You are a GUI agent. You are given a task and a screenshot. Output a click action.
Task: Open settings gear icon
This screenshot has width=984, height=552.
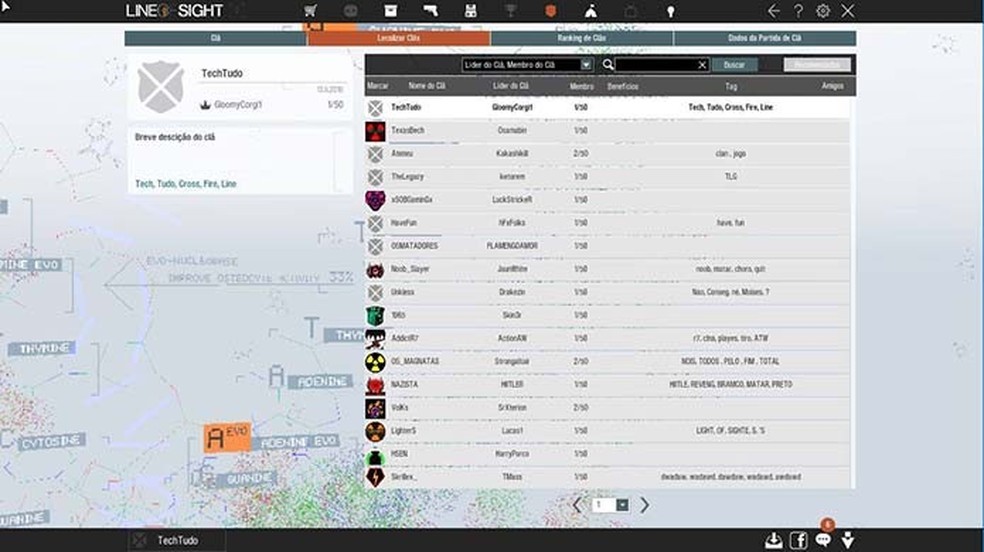point(823,11)
